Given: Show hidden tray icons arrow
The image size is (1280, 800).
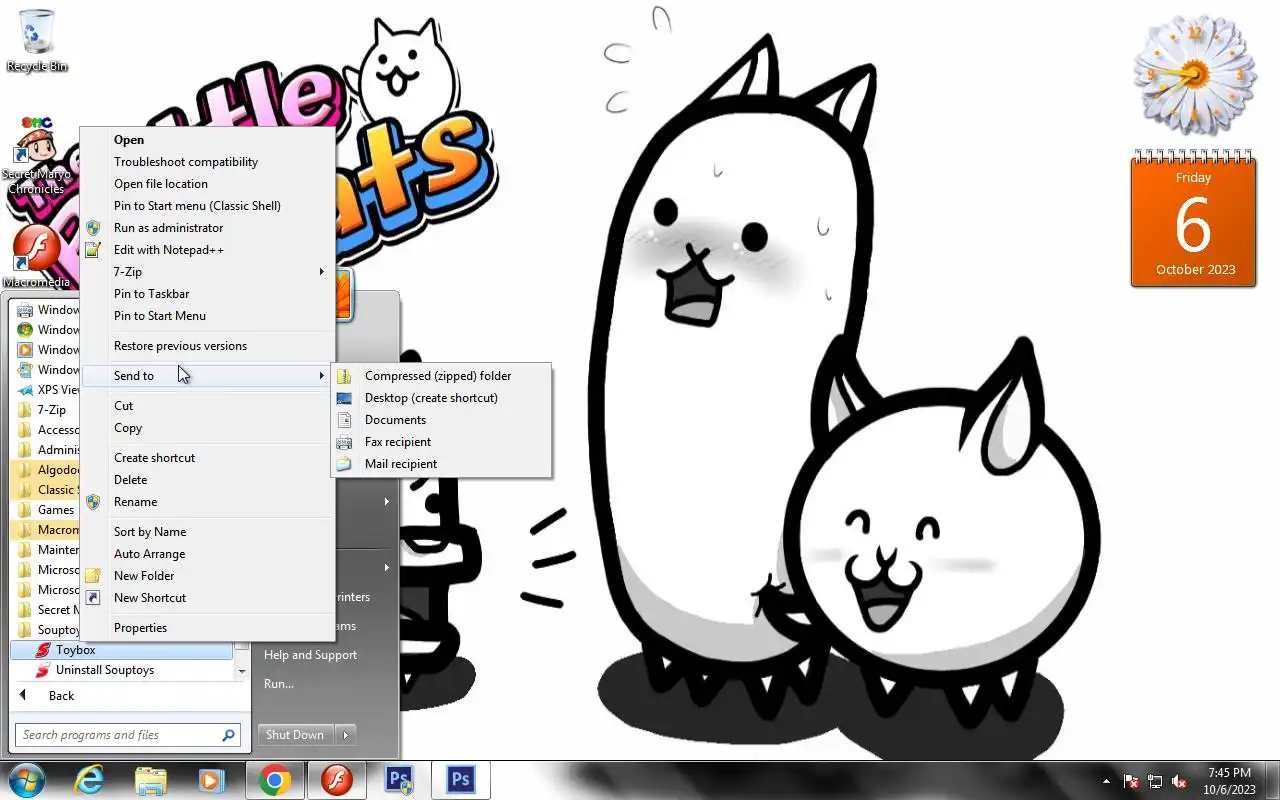Looking at the screenshot, I should point(1106,781).
